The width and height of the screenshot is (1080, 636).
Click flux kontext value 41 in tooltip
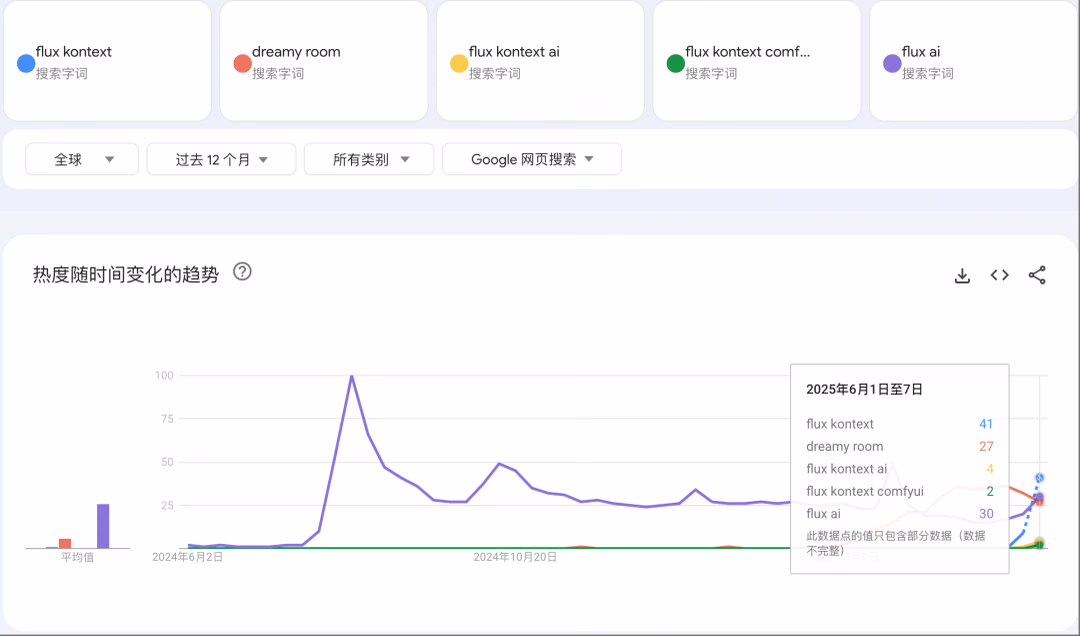click(986, 424)
